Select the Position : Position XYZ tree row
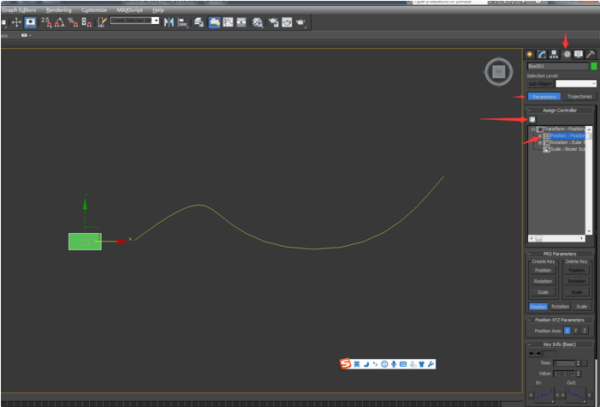 pos(564,136)
